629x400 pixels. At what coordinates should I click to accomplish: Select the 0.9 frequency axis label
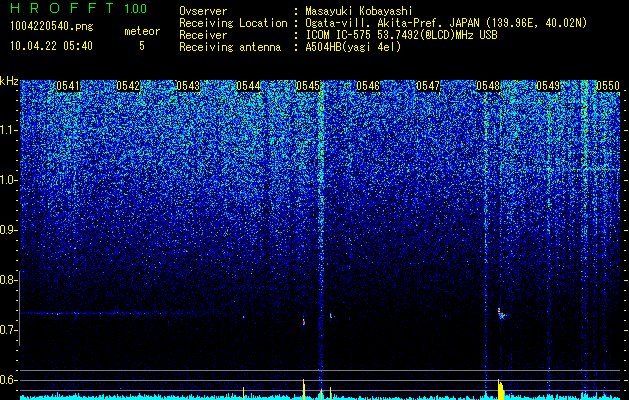(x=8, y=230)
